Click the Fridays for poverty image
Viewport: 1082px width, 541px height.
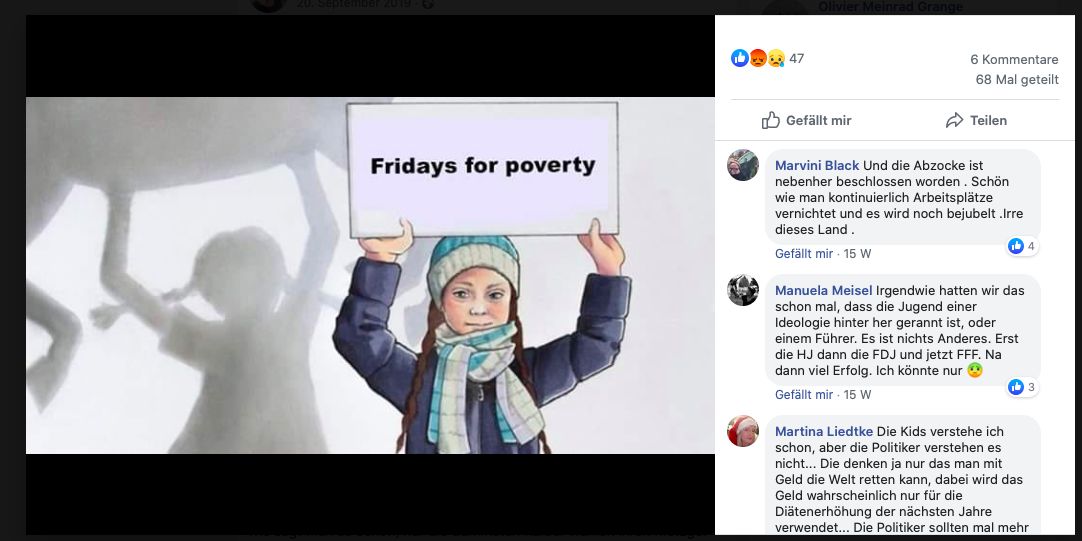point(370,275)
